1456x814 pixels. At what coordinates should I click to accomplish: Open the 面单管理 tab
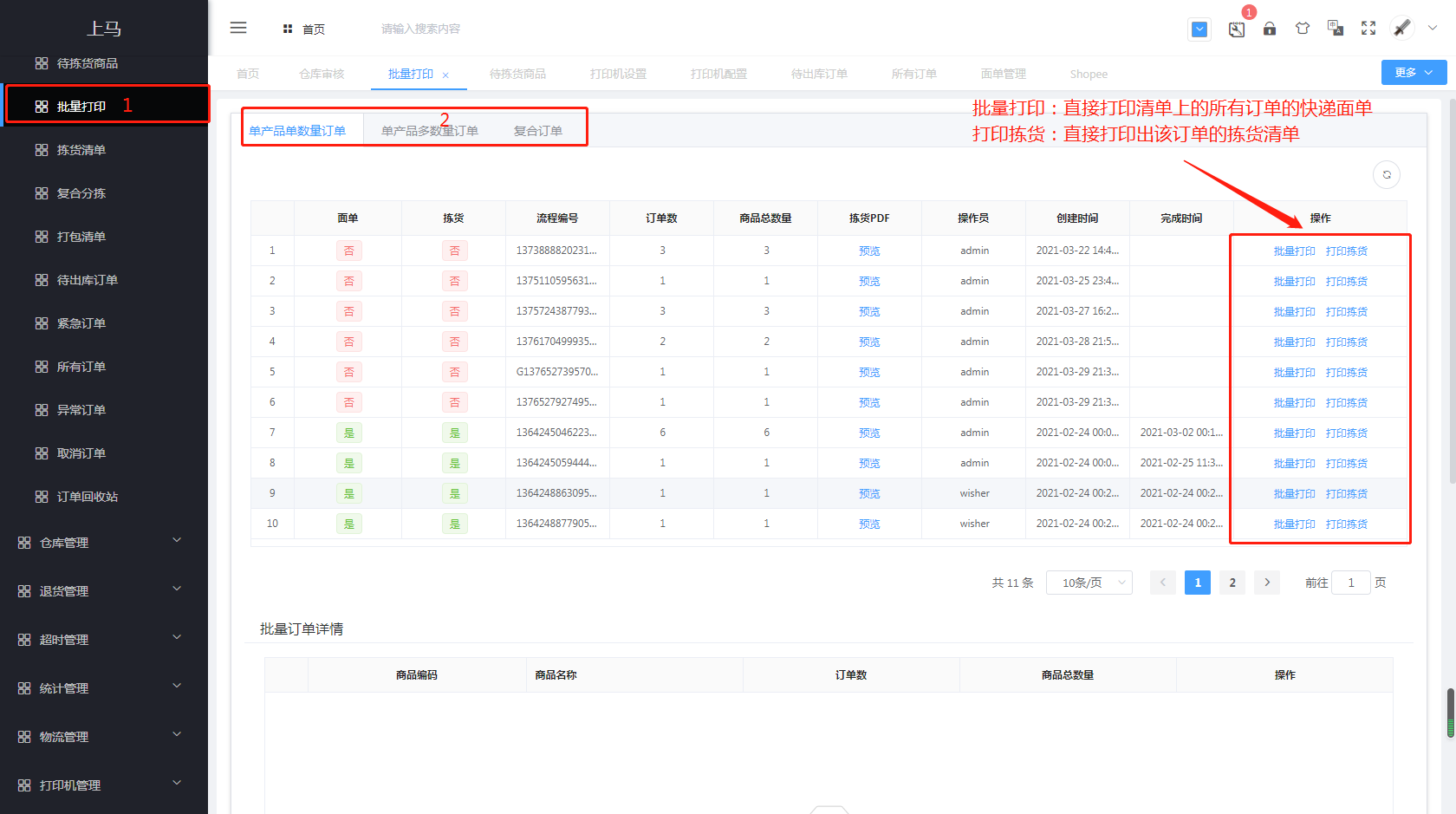1004,75
